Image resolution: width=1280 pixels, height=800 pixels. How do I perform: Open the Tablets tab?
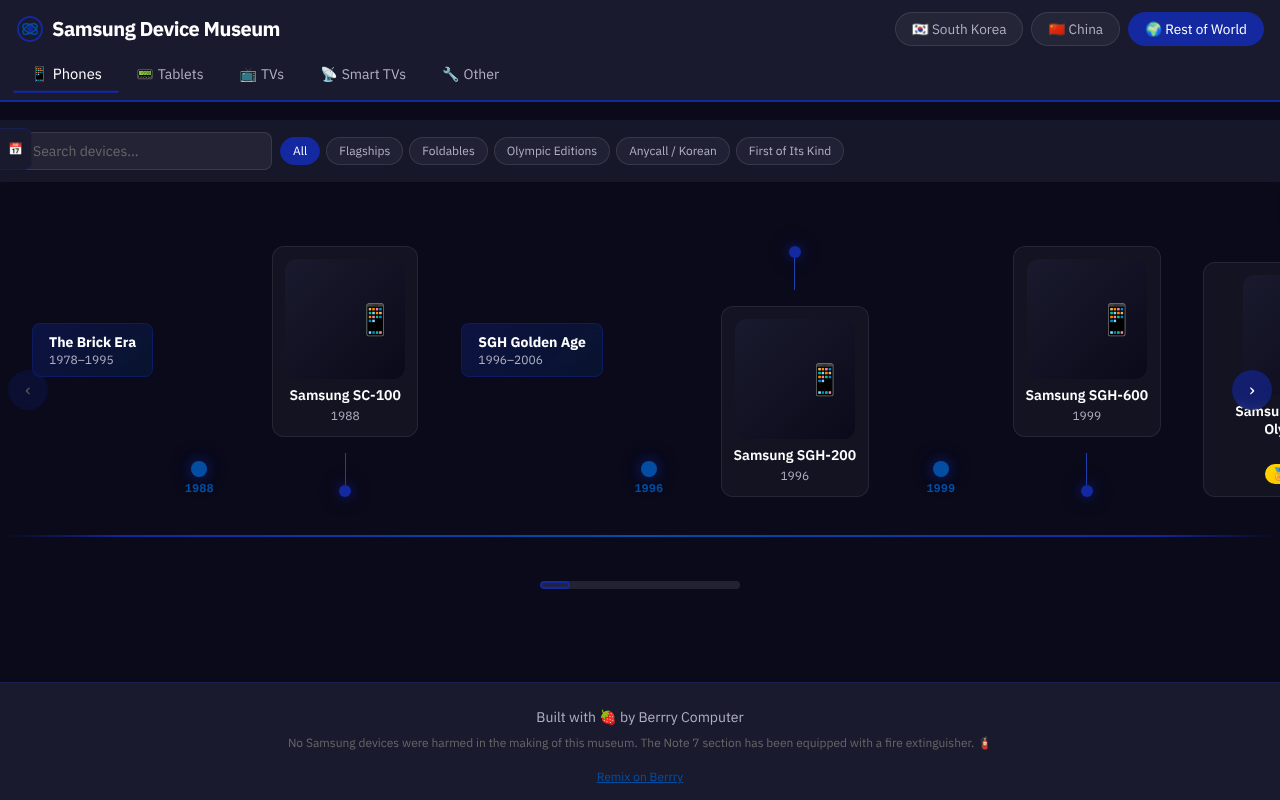point(170,74)
